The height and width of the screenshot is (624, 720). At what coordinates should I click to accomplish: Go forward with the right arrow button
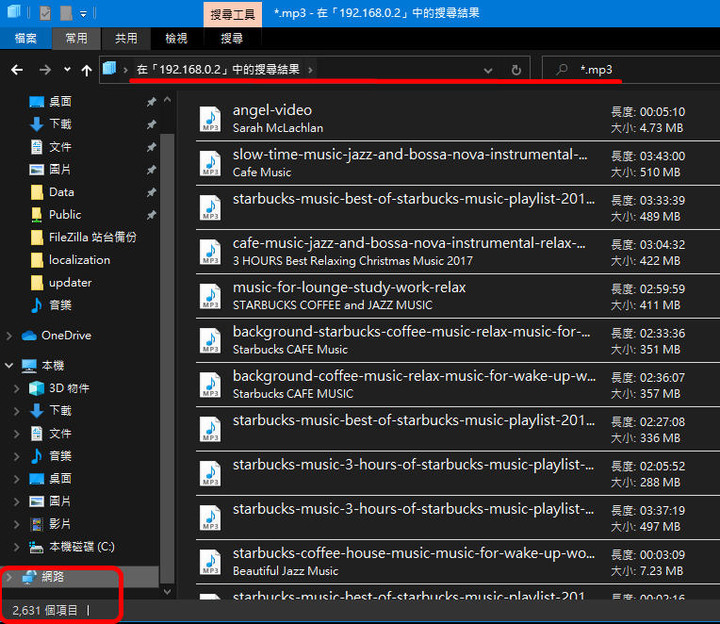pyautogui.click(x=45, y=70)
